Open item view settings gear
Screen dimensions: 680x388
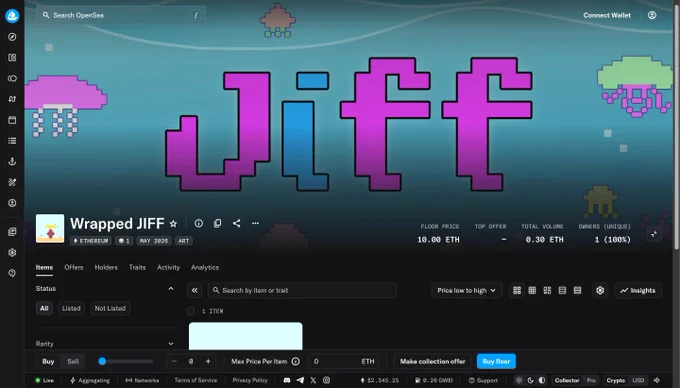(600, 290)
